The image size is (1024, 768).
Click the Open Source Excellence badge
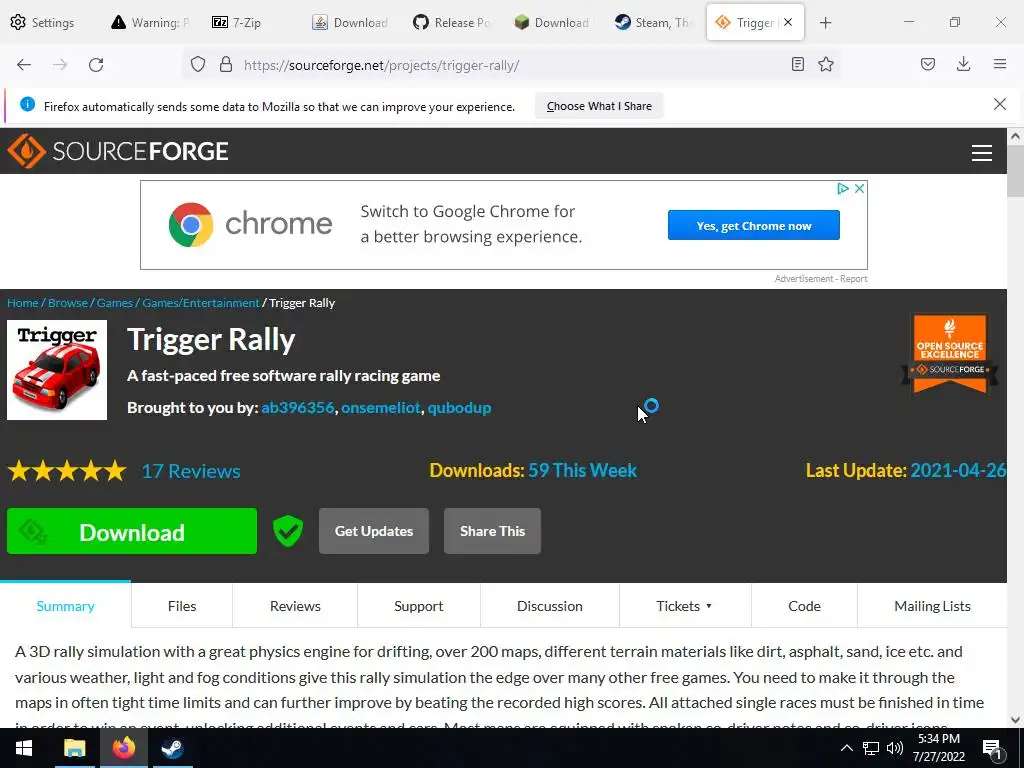pyautogui.click(x=950, y=353)
